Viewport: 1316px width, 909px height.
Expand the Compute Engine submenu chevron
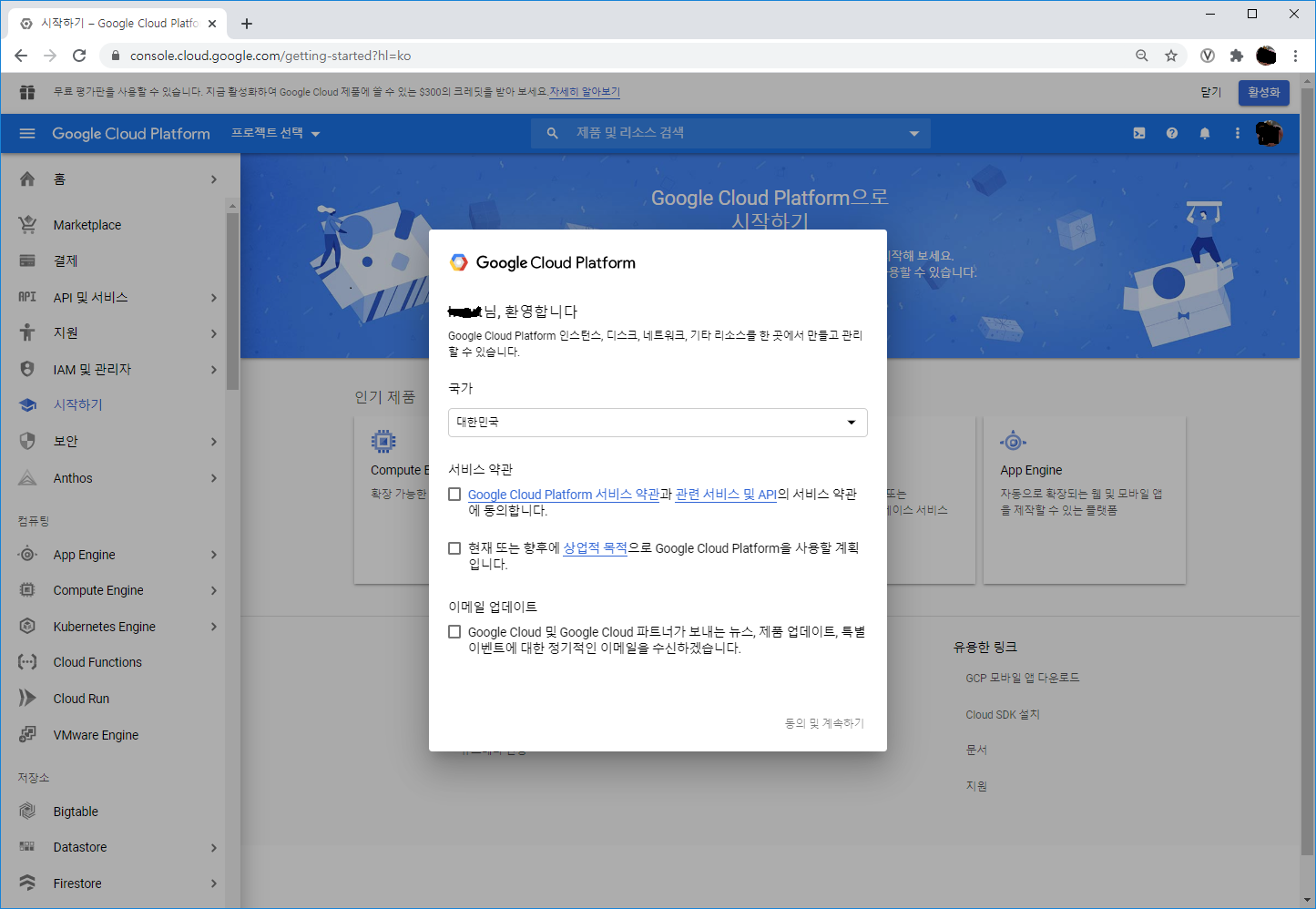(x=214, y=590)
